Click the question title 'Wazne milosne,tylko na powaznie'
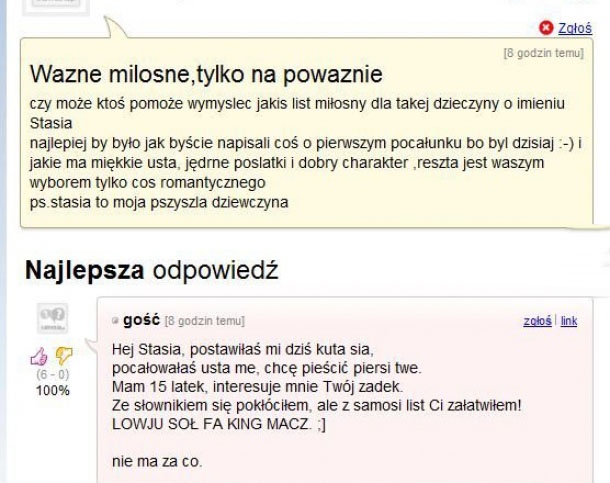 (206, 74)
